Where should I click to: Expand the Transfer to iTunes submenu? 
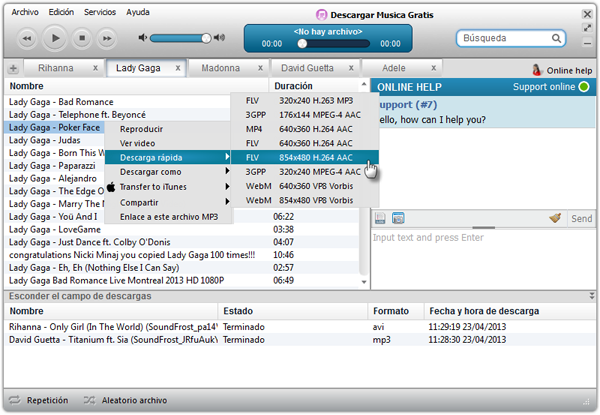point(168,187)
